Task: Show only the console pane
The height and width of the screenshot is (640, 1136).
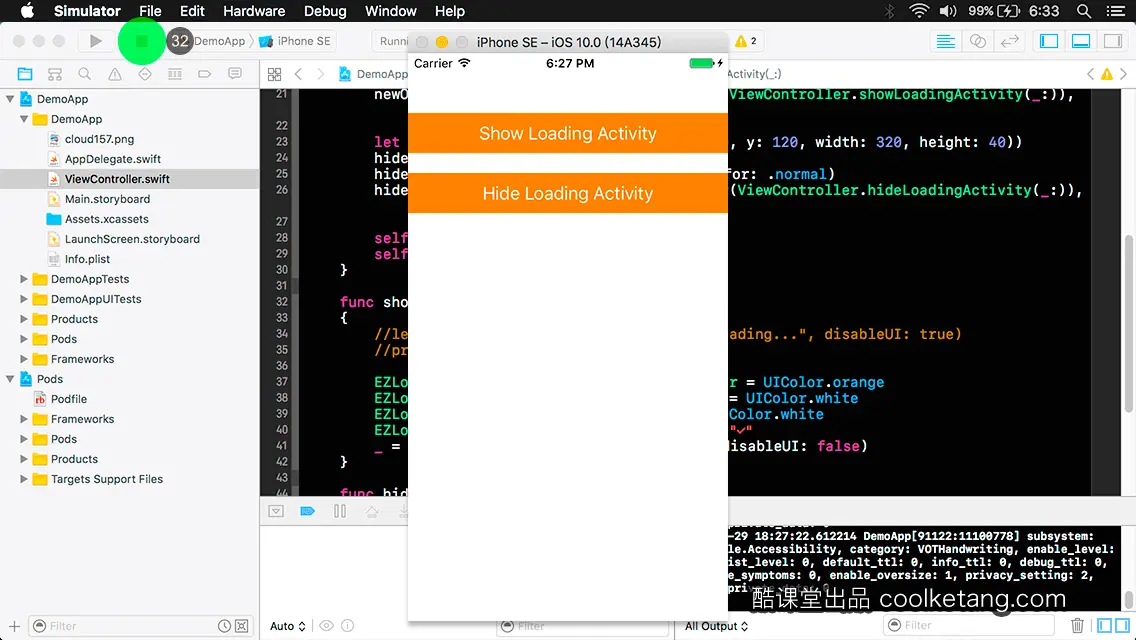Action: coord(1122,625)
